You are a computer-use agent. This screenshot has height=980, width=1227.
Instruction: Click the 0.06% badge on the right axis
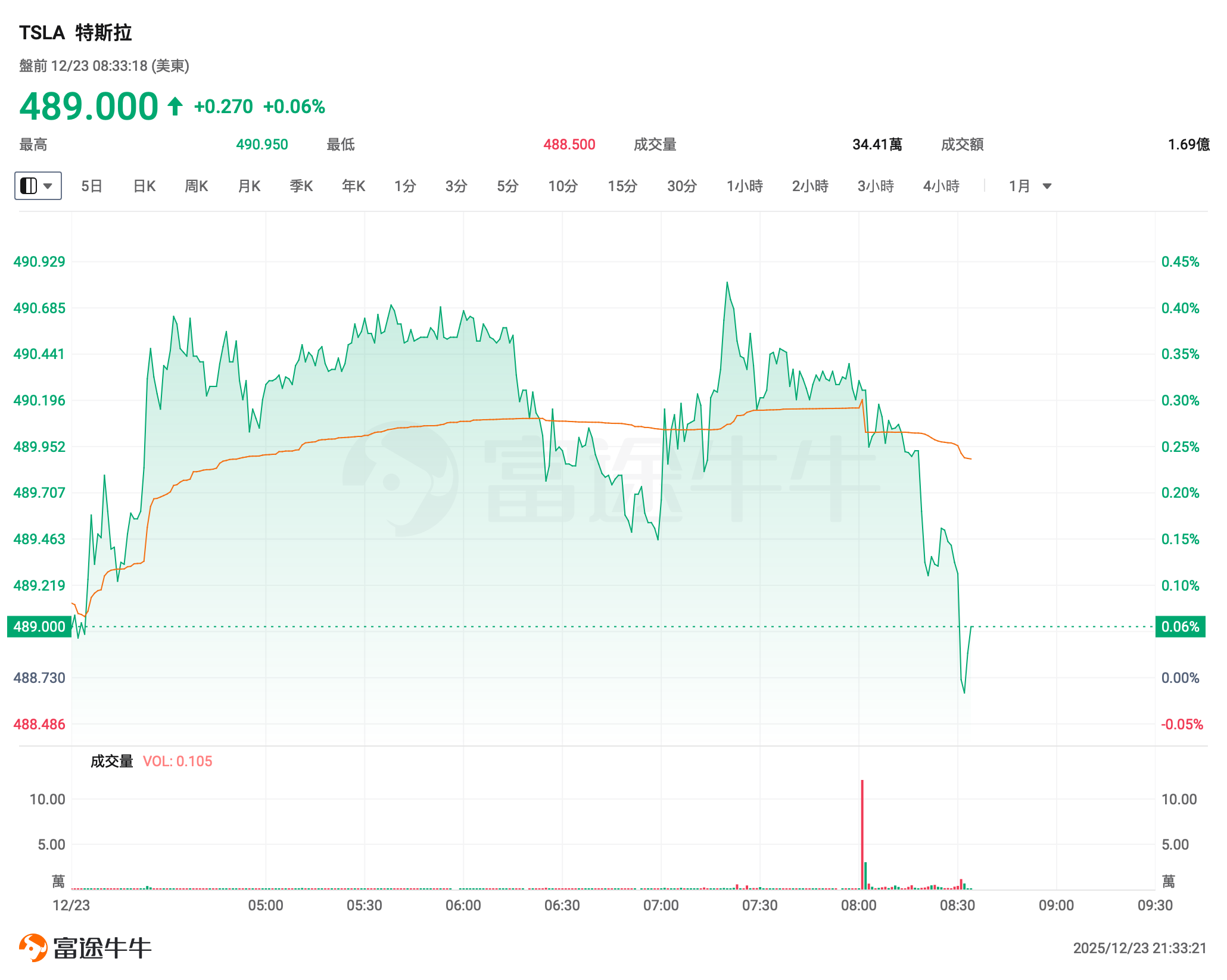click(1180, 626)
